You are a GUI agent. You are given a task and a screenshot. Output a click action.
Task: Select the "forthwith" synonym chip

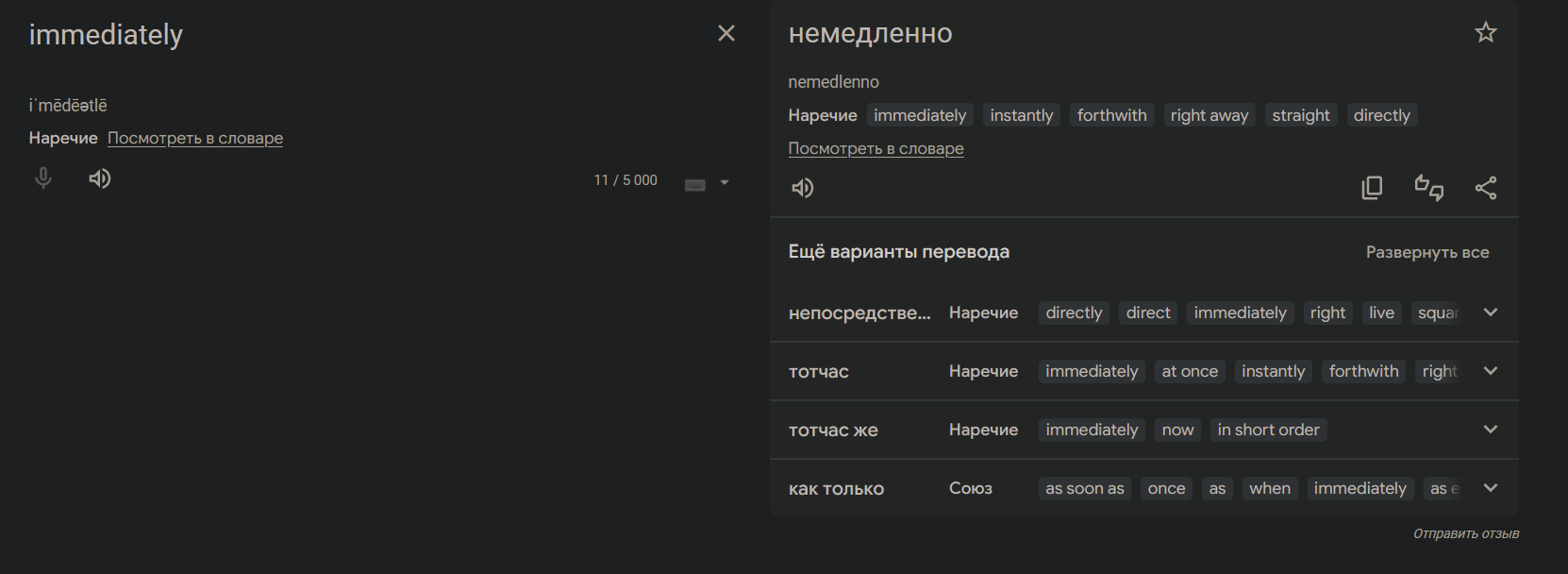pos(1111,115)
